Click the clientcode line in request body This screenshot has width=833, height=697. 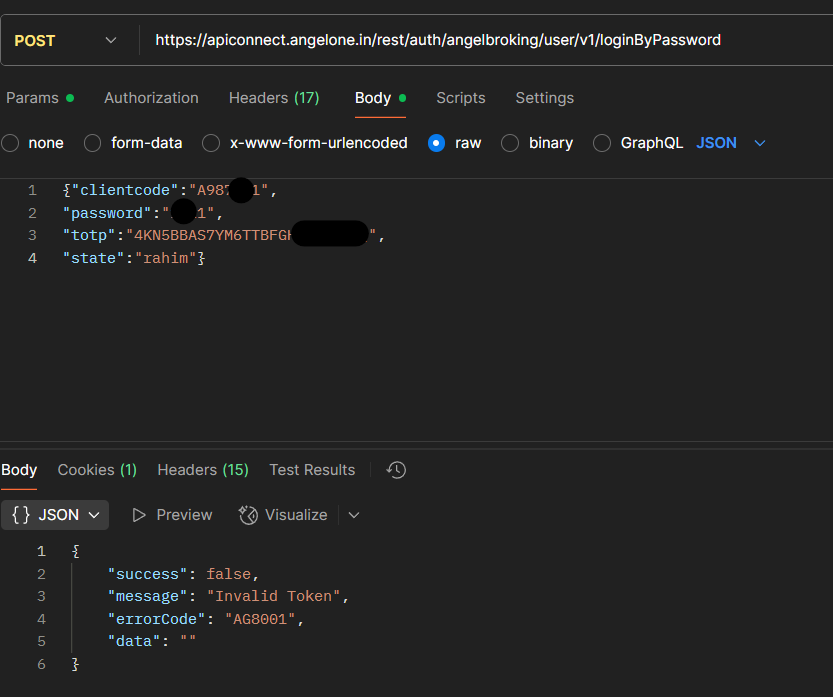point(169,190)
